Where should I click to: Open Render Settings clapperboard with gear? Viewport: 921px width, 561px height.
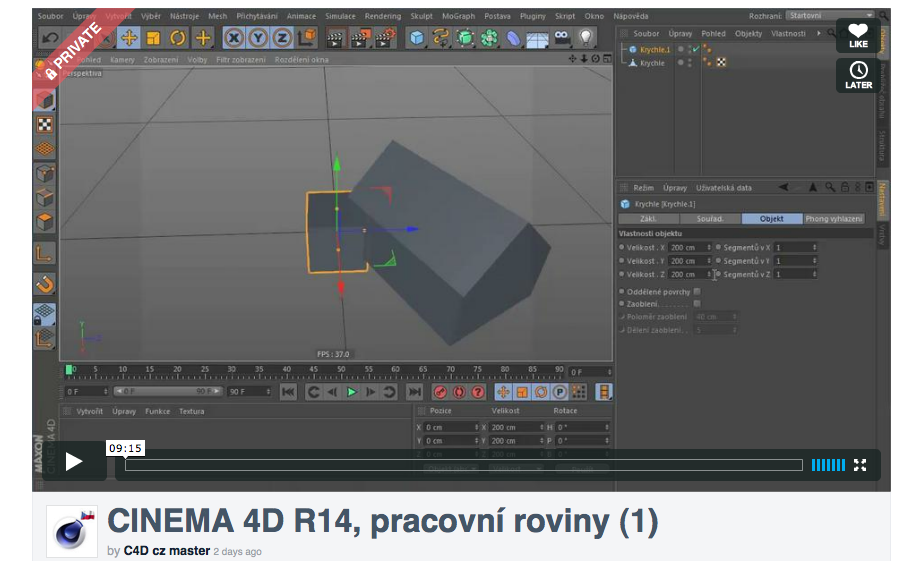[385, 38]
